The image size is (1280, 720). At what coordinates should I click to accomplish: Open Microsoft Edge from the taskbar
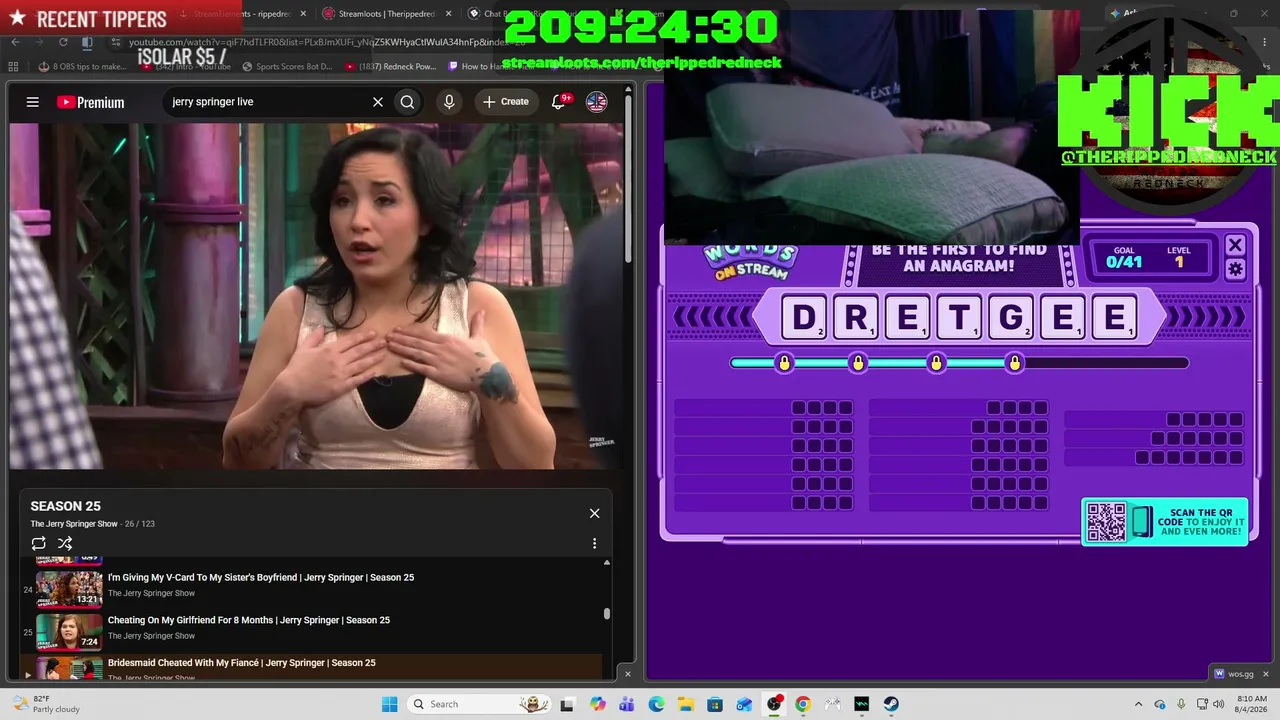[656, 704]
